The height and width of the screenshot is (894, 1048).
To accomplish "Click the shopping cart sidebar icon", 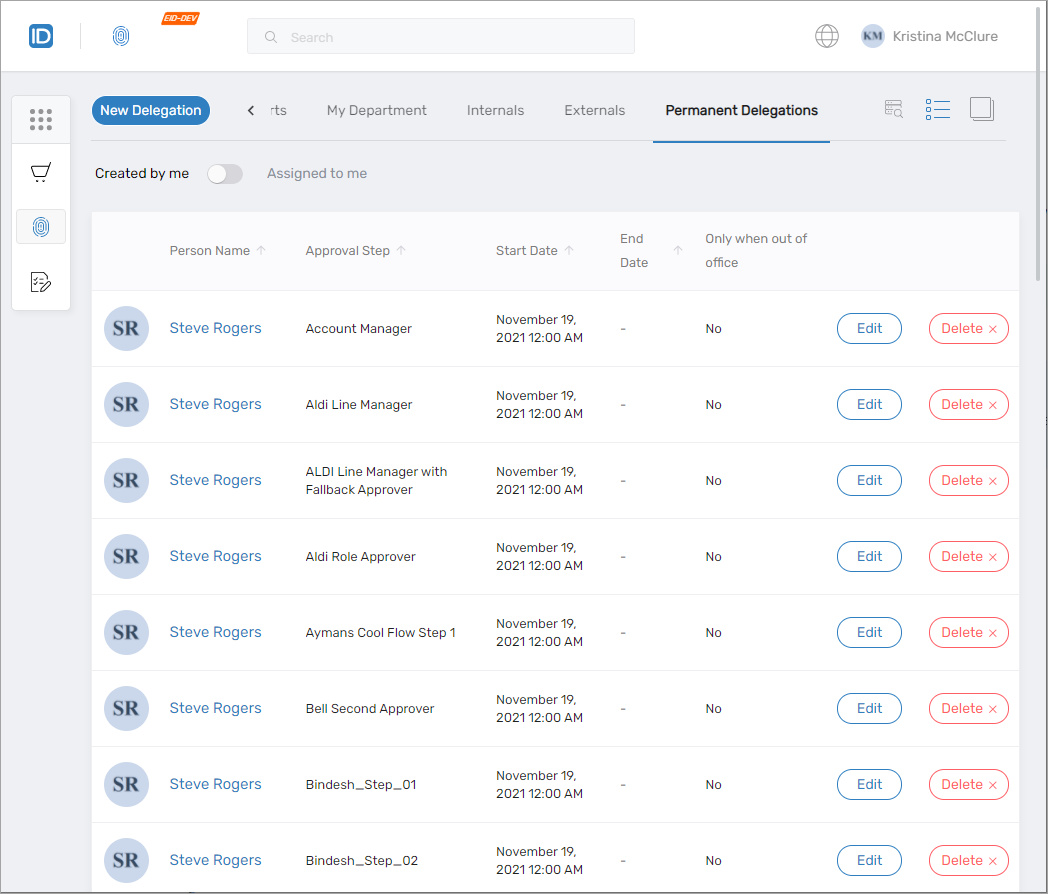I will coord(41,173).
